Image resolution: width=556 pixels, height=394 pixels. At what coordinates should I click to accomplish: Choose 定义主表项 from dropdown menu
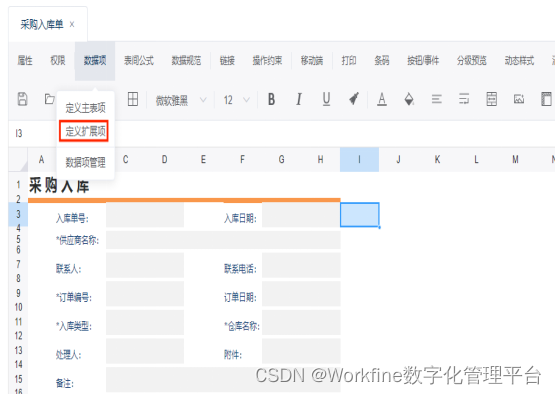(85, 107)
